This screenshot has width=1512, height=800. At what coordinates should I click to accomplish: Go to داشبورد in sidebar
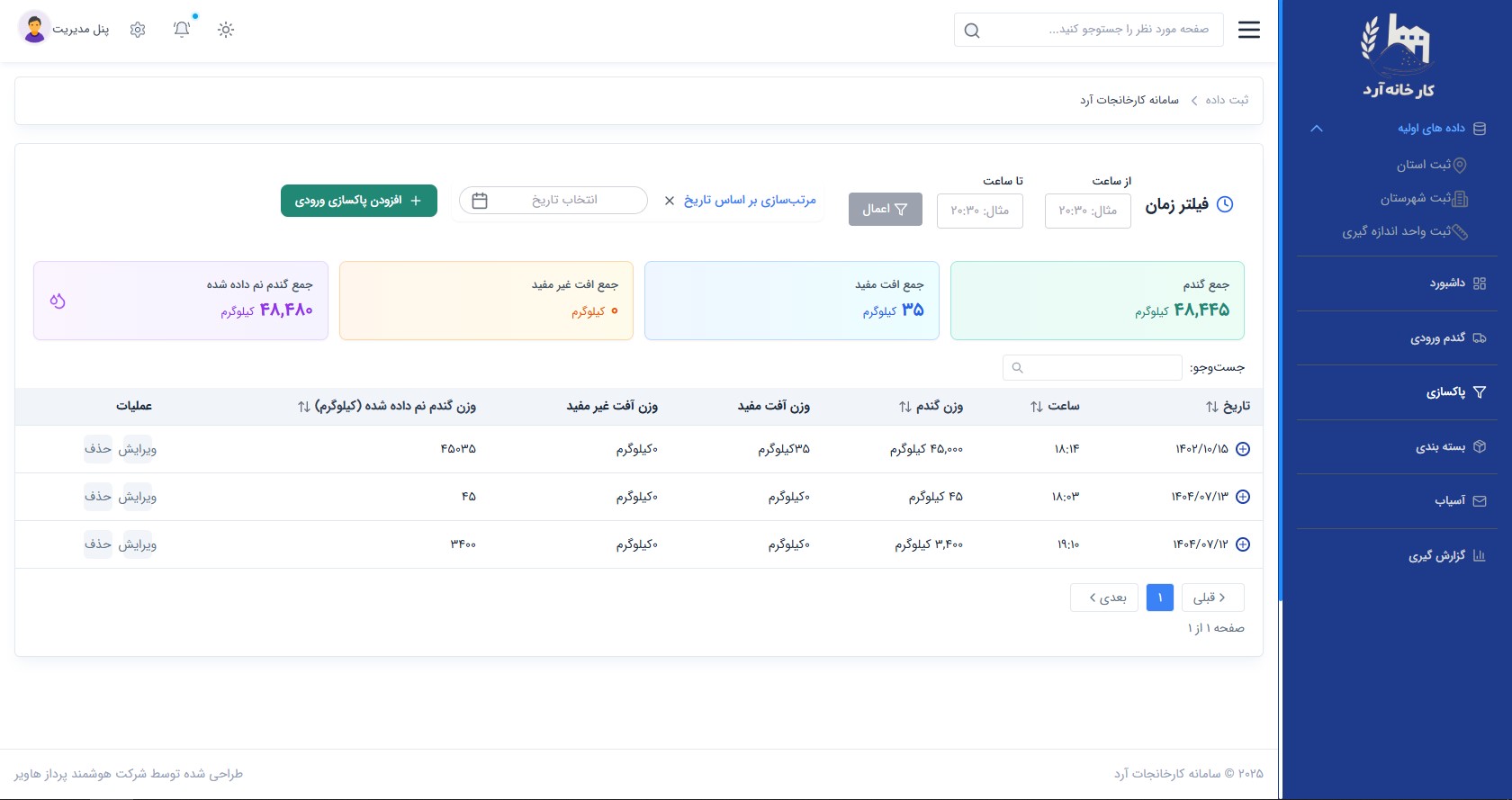(1458, 283)
